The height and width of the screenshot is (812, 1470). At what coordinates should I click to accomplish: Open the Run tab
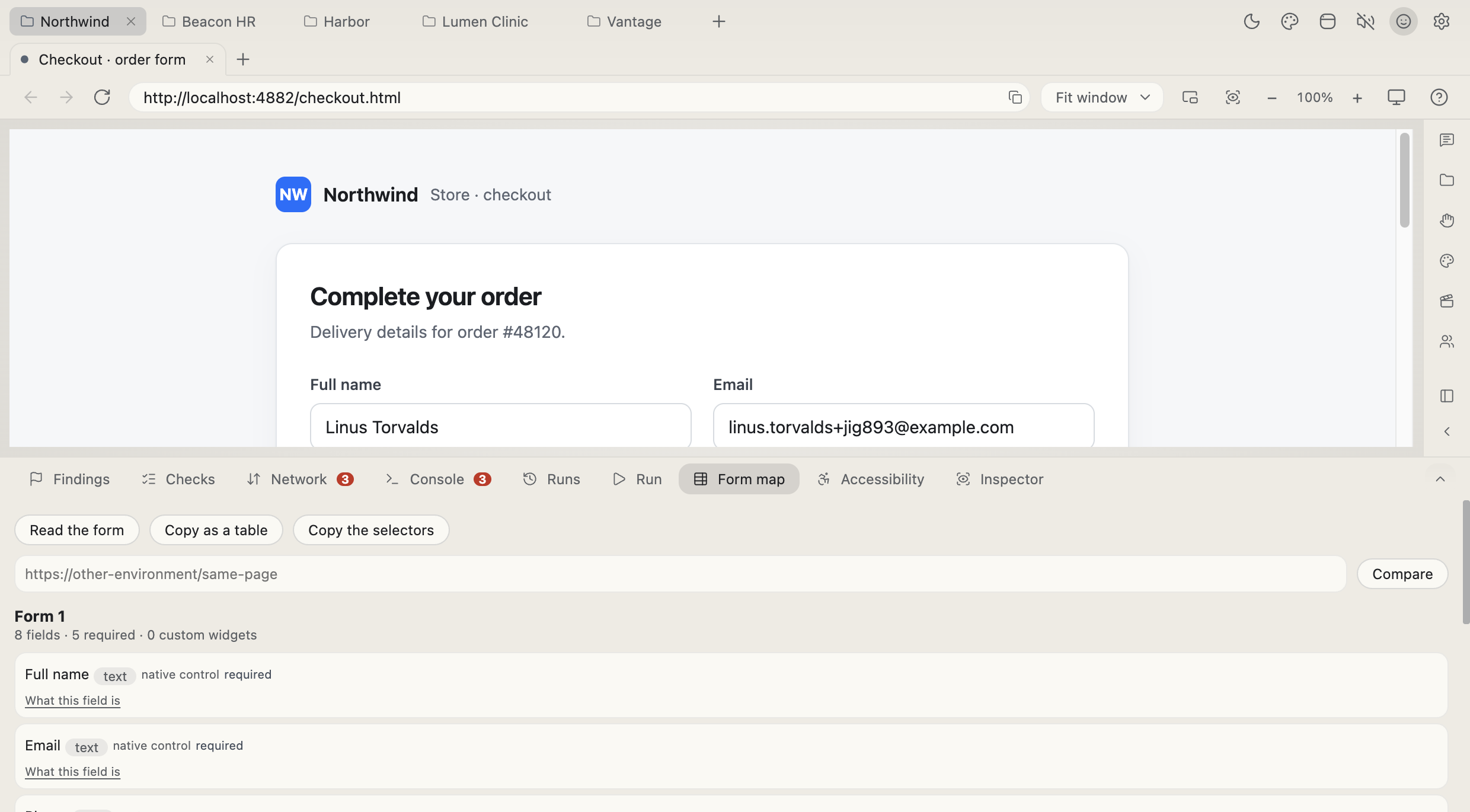(x=637, y=479)
